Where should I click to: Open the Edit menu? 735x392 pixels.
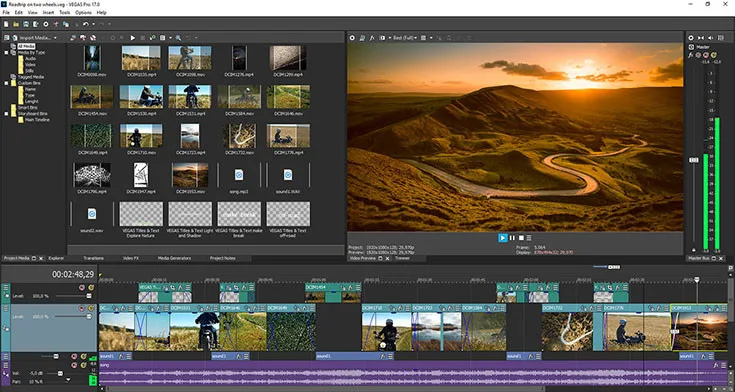pos(18,12)
